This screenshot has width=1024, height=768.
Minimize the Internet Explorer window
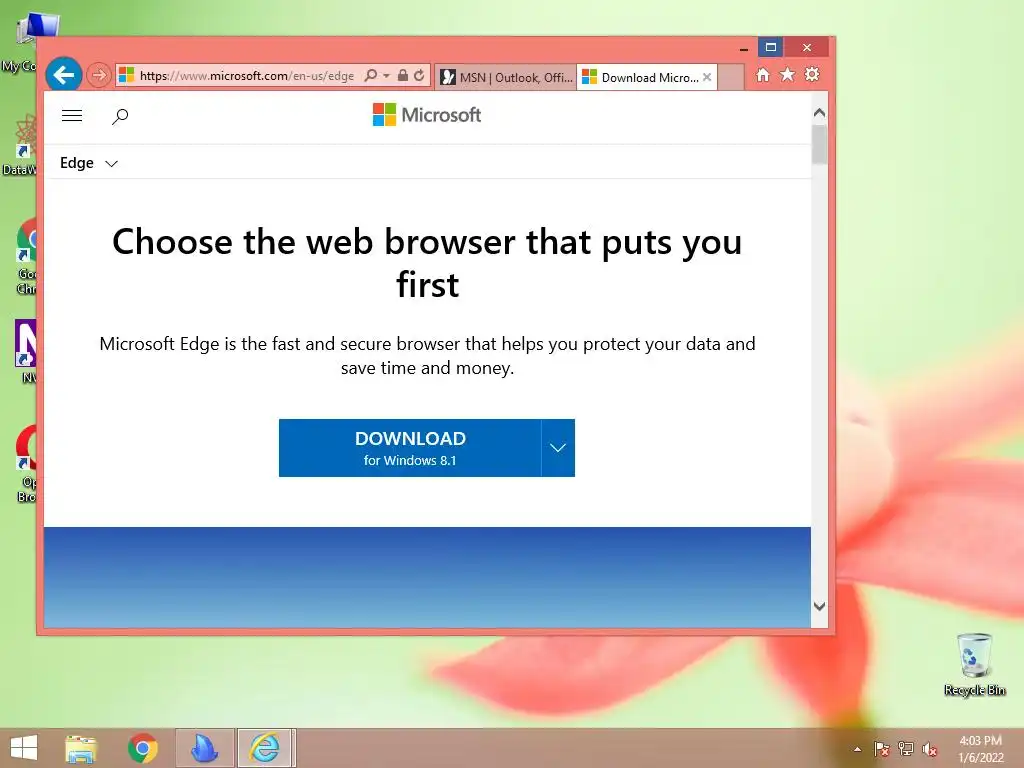coord(743,48)
